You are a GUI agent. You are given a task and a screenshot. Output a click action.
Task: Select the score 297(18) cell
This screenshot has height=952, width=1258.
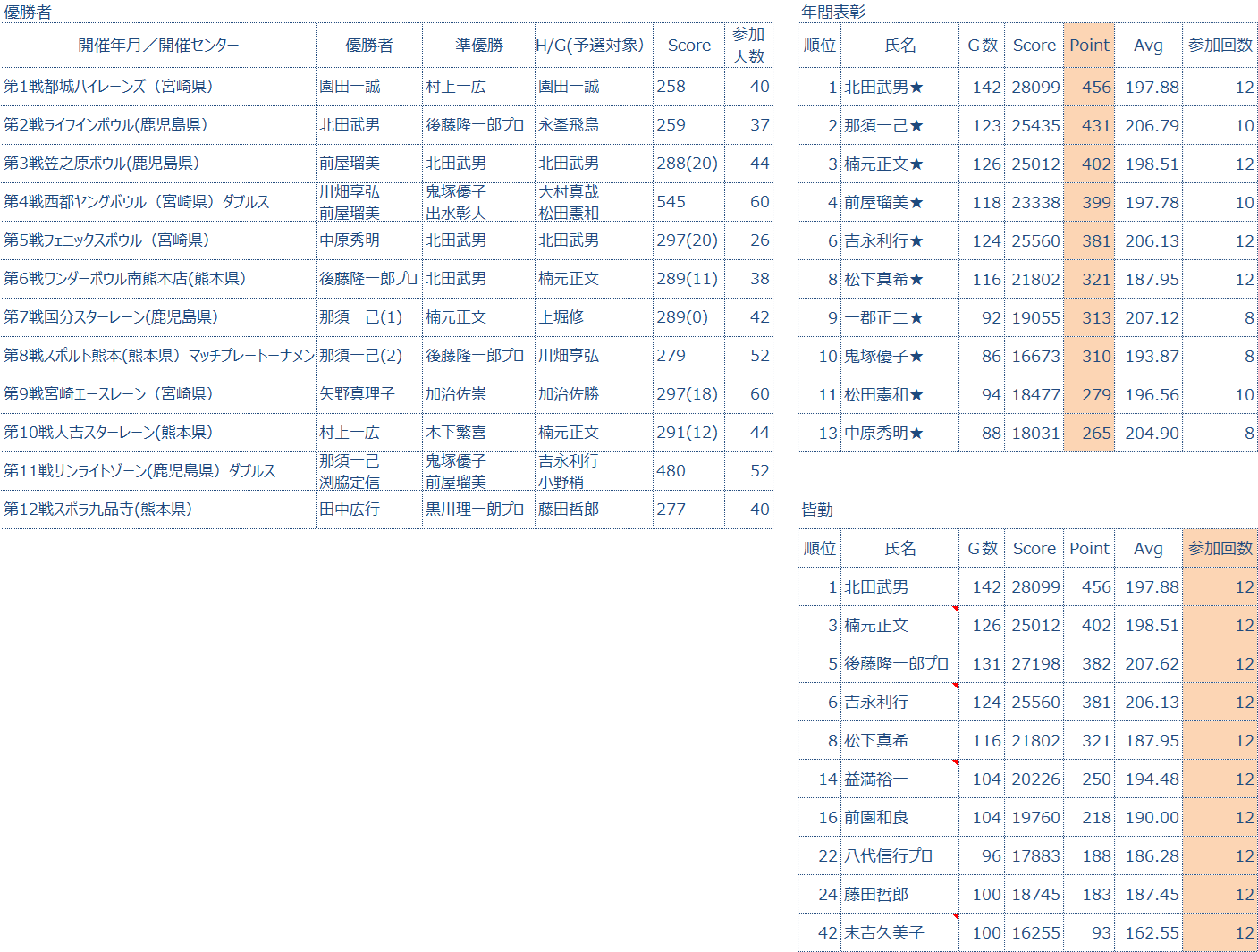pyautogui.click(x=688, y=394)
